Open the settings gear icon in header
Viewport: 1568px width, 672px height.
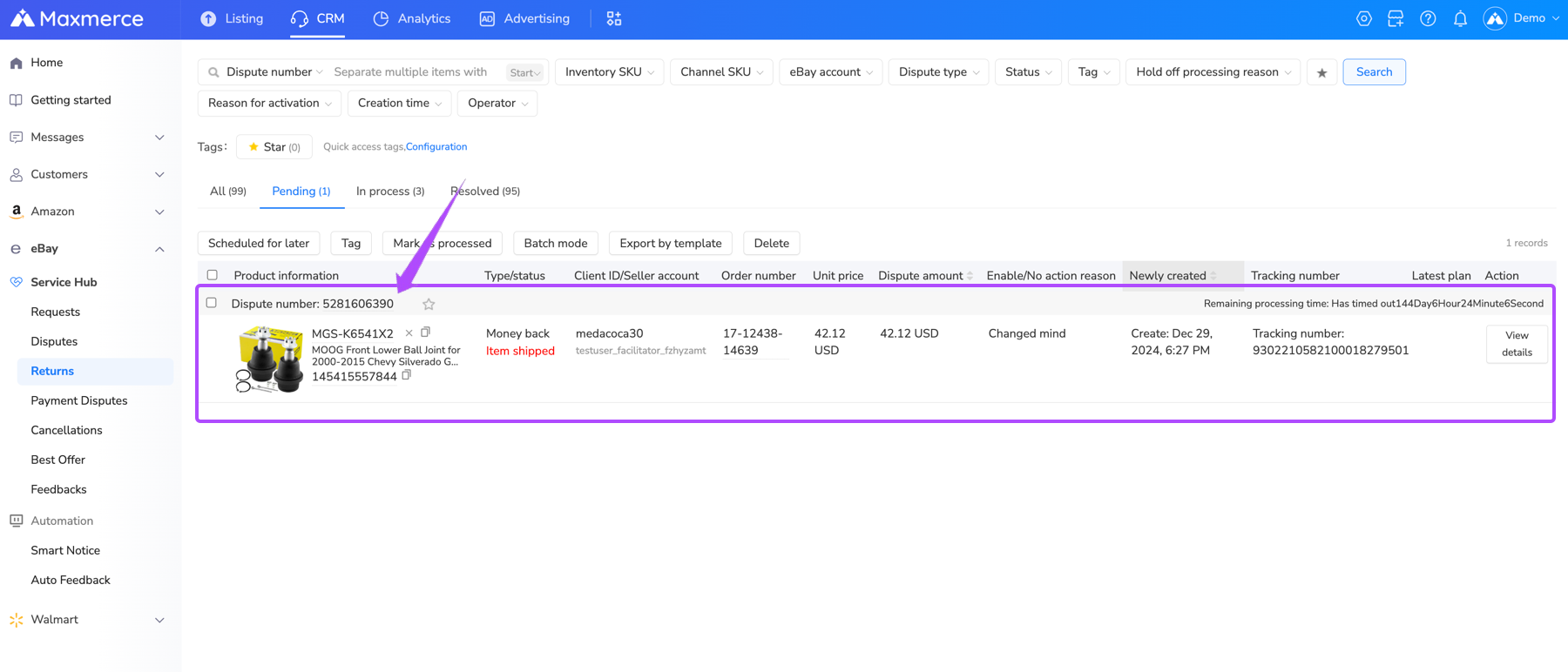click(1364, 18)
